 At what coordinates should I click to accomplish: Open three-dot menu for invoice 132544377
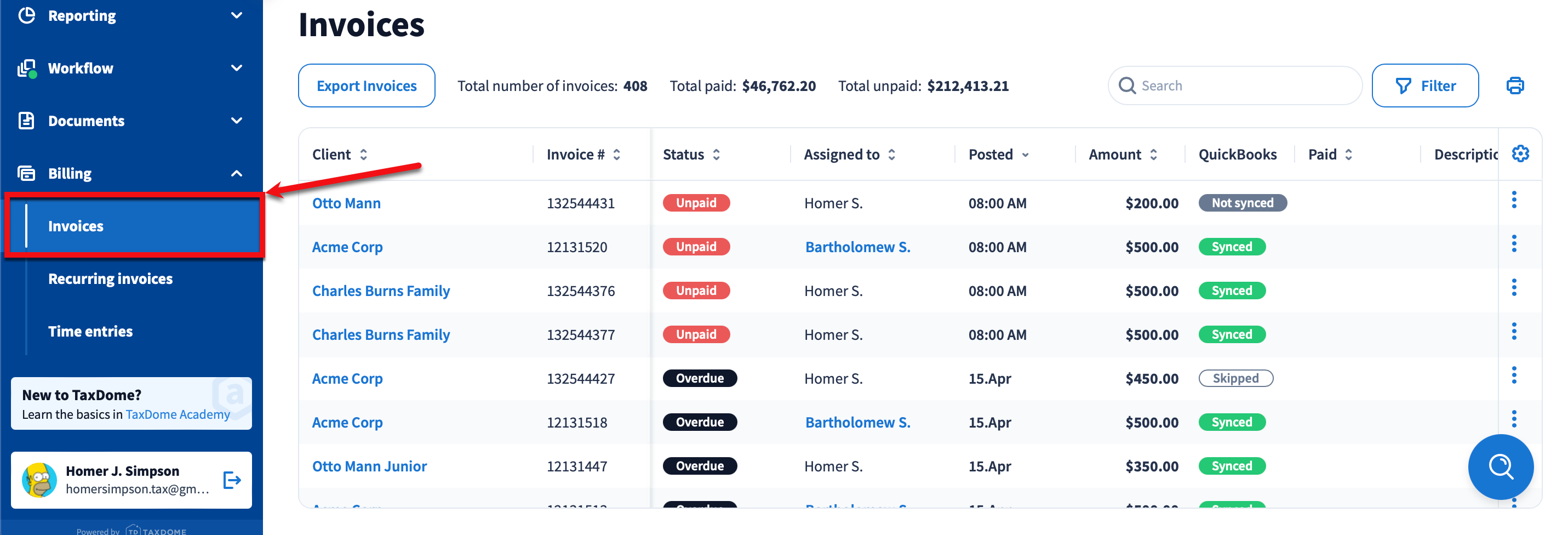[1514, 332]
